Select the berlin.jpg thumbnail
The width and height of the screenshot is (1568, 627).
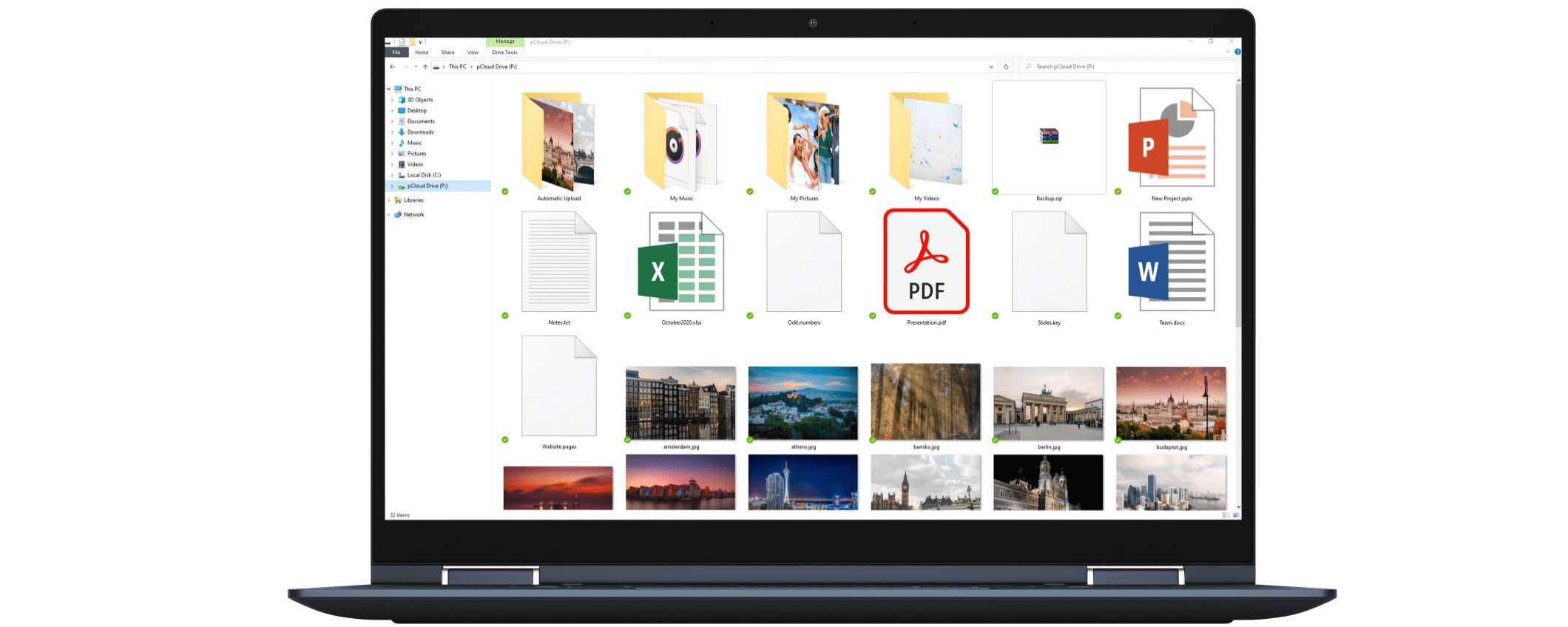(1049, 403)
